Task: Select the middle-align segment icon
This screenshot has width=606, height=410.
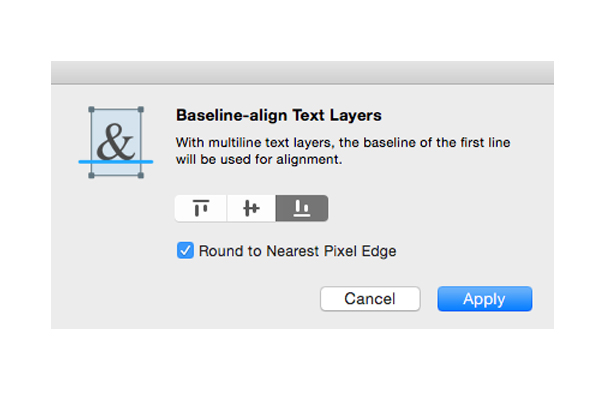Action: tap(251, 208)
